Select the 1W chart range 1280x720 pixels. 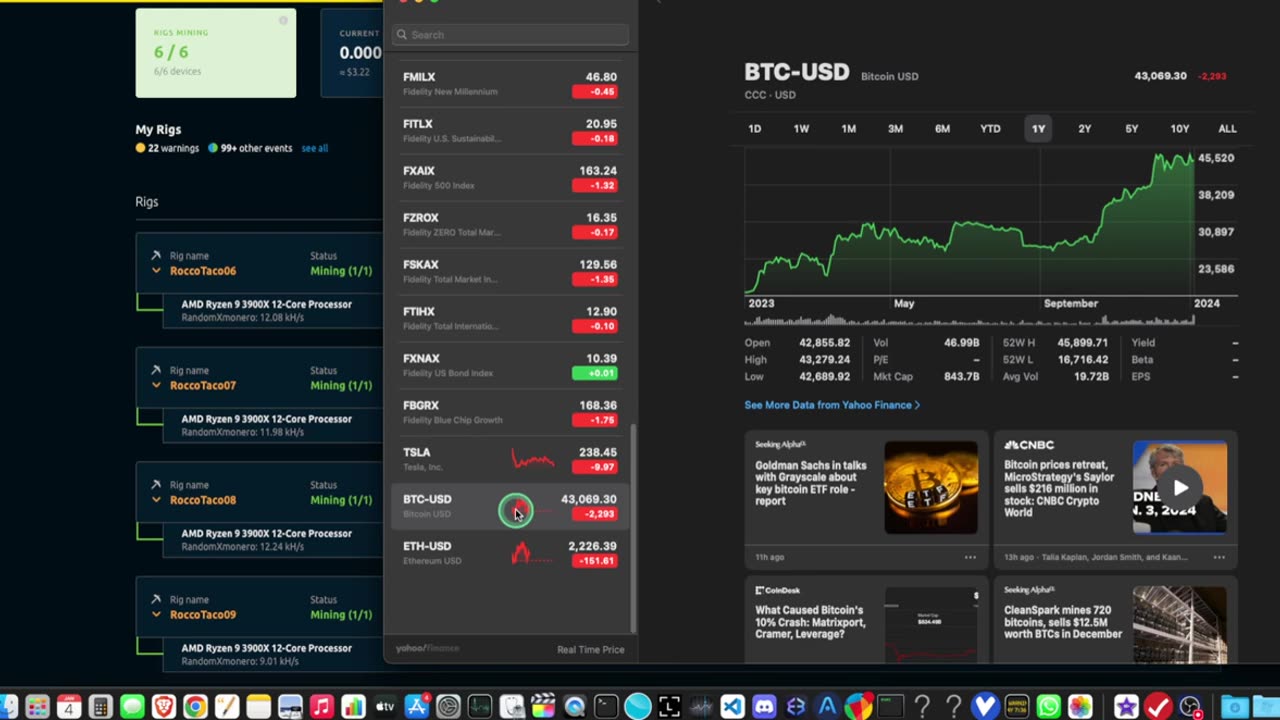(x=801, y=128)
